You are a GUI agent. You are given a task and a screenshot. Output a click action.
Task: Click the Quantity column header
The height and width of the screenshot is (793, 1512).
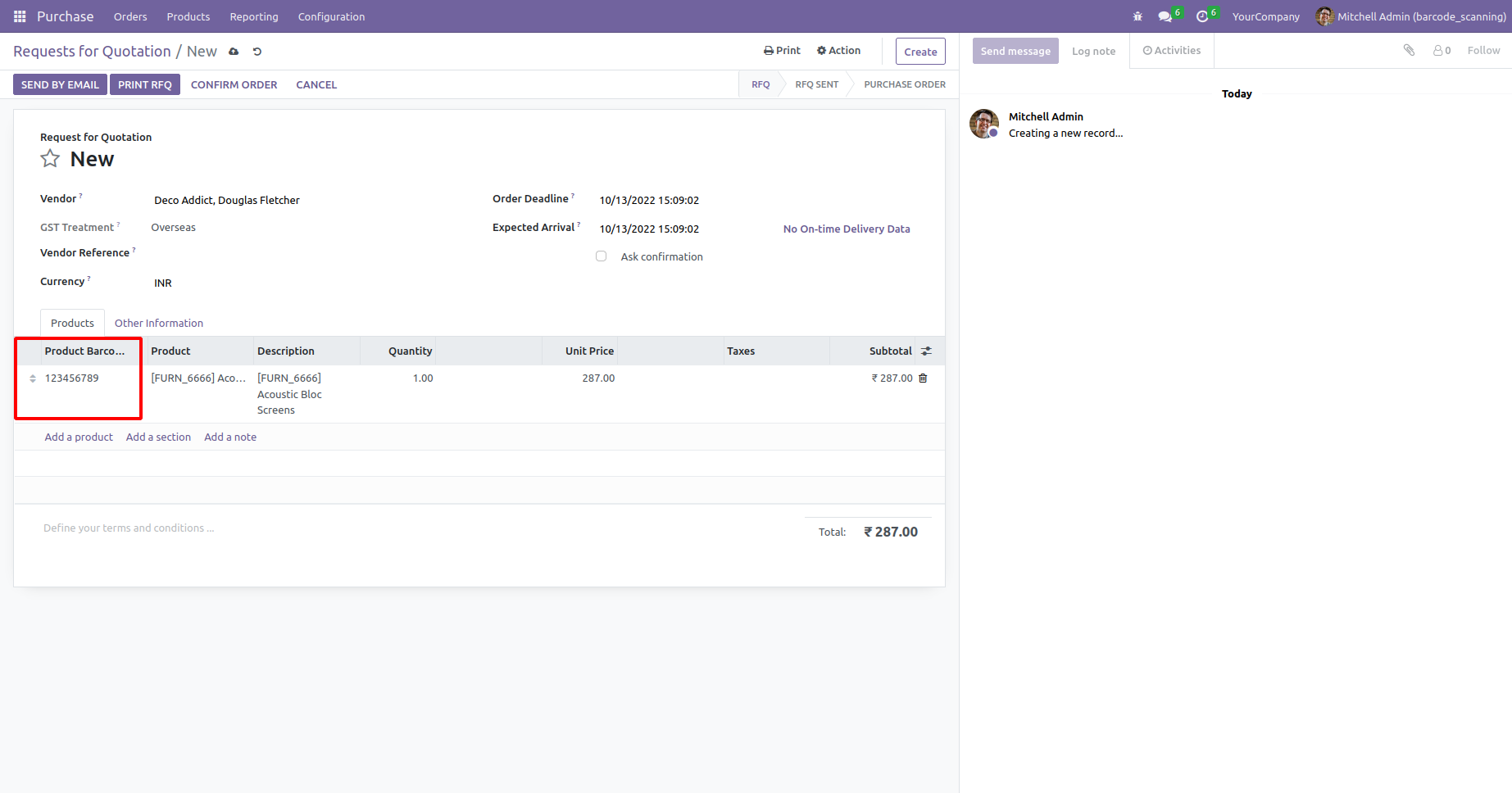[397, 351]
